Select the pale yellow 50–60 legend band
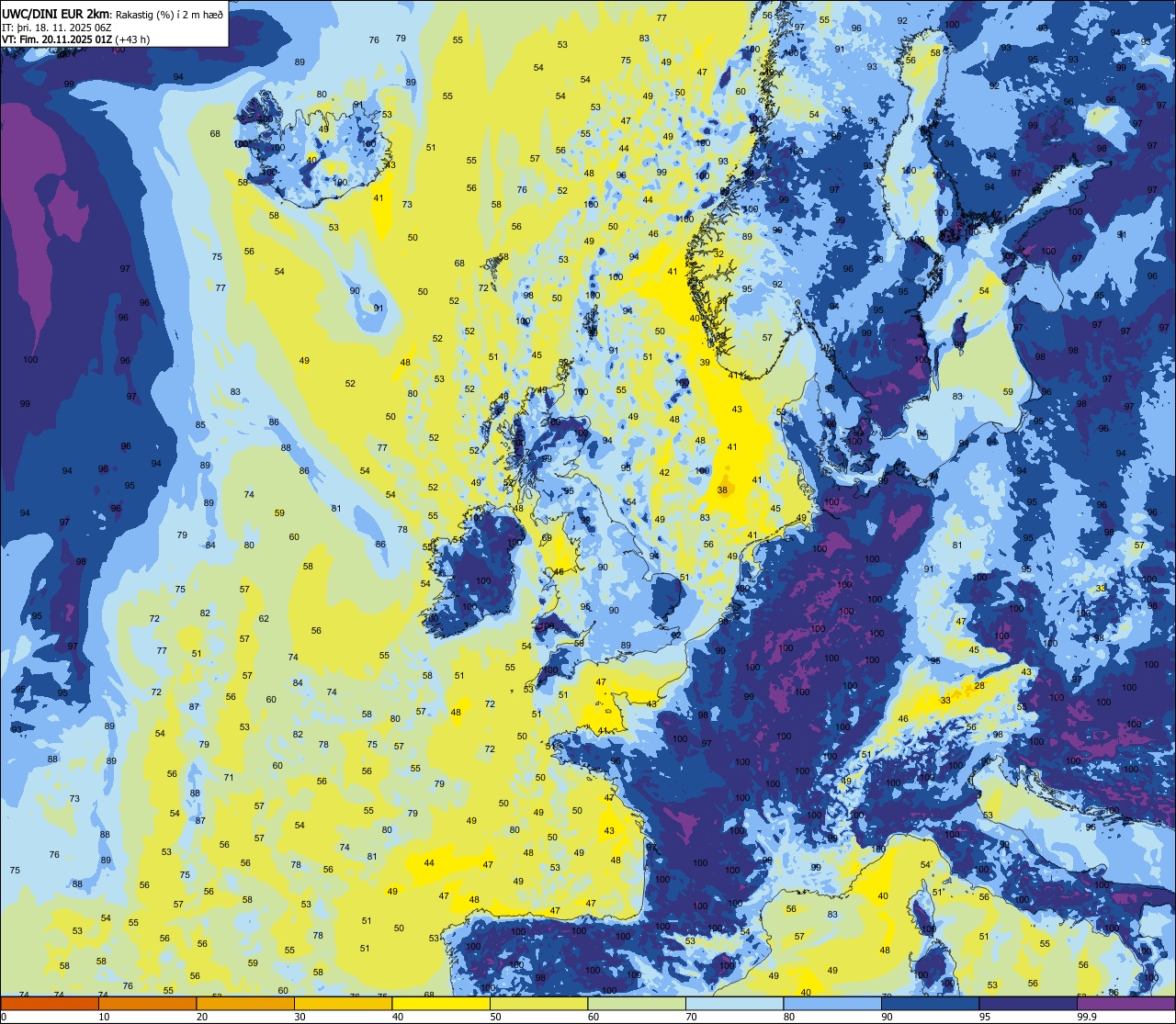Screen dimensions: 1176x1024 point(538,1003)
